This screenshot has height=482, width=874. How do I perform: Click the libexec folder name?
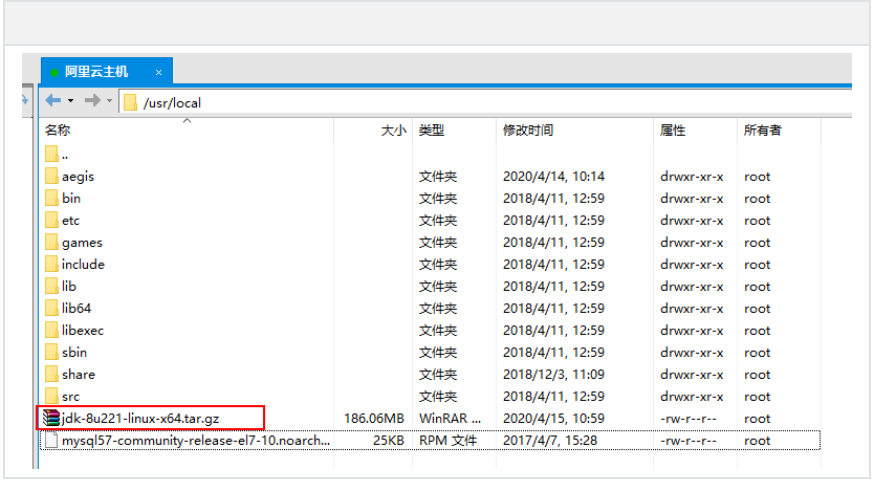82,330
